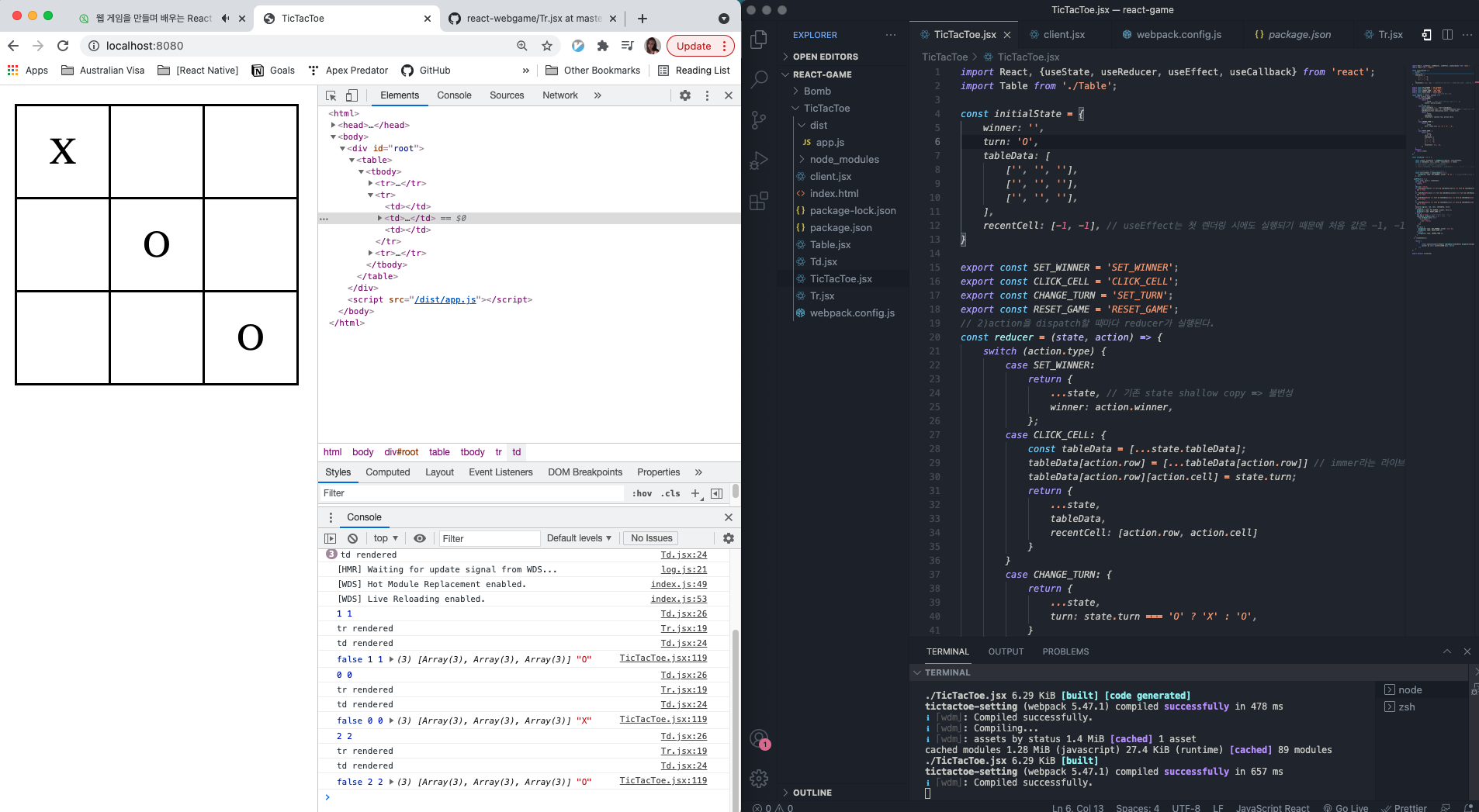
Task: Click the Chrome Update button
Action: tap(694, 46)
